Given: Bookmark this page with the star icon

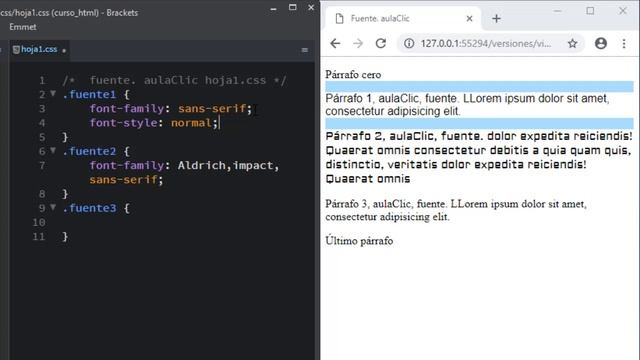Looking at the screenshot, I should tap(573, 43).
